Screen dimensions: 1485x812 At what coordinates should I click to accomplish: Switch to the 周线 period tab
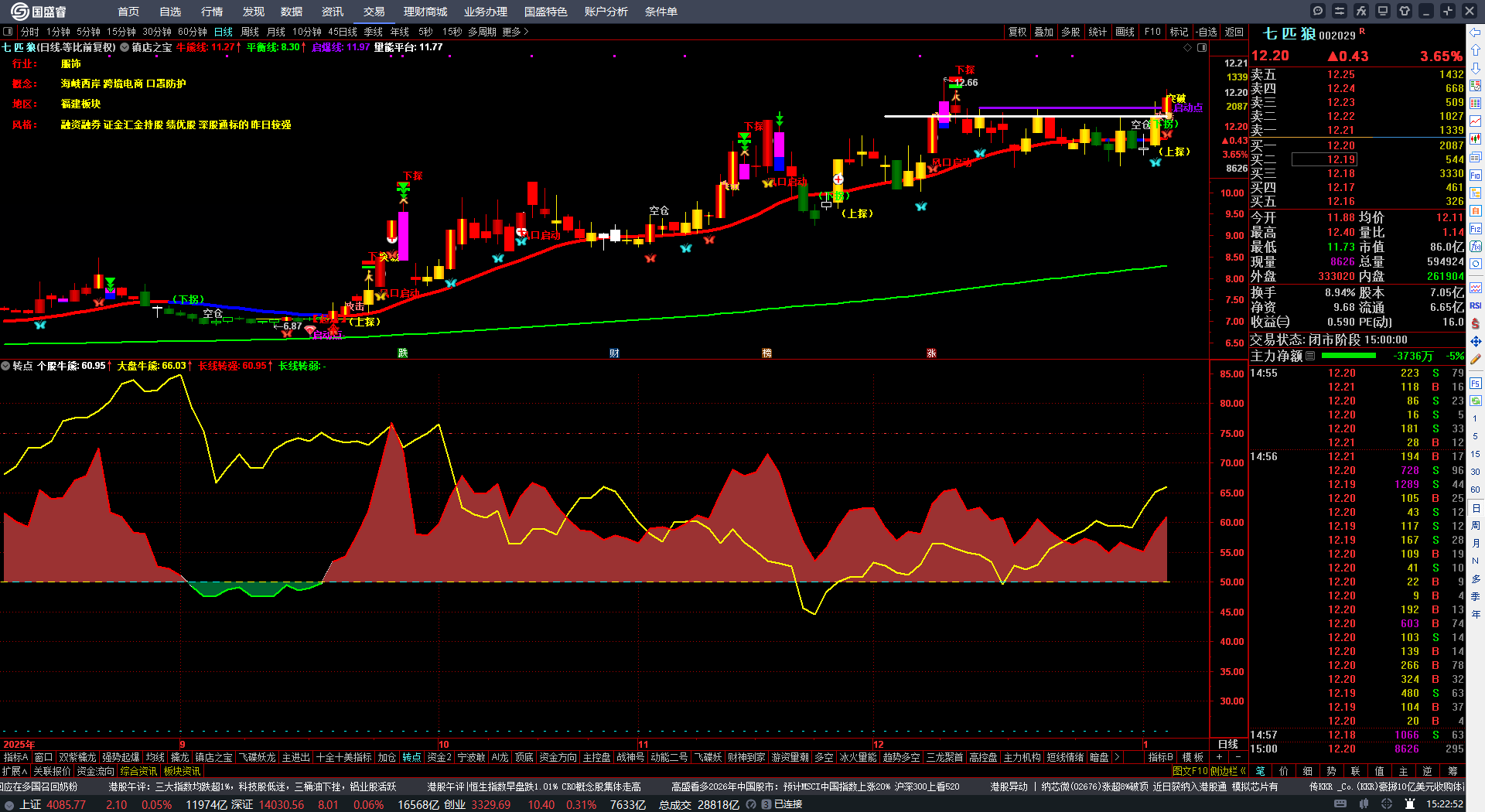[250, 32]
